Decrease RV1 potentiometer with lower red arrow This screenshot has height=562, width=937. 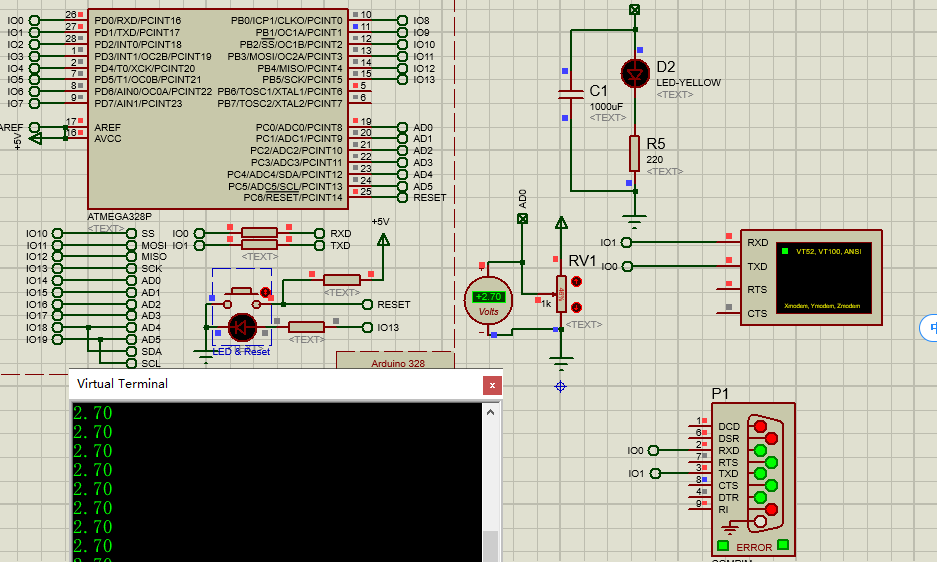click(x=576, y=307)
